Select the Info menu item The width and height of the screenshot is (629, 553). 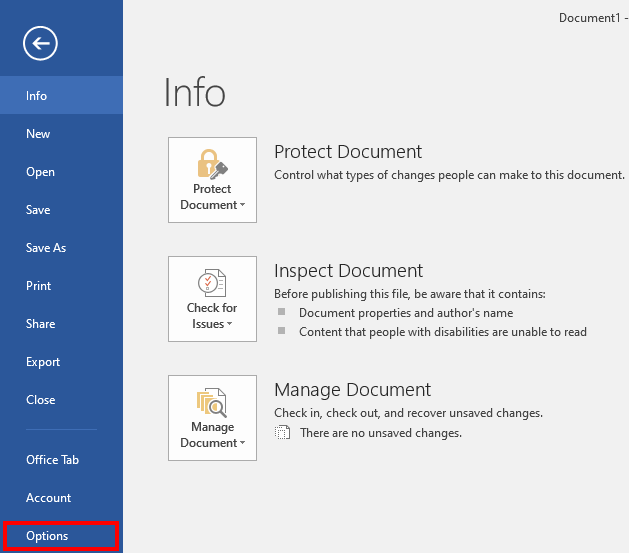tap(61, 95)
